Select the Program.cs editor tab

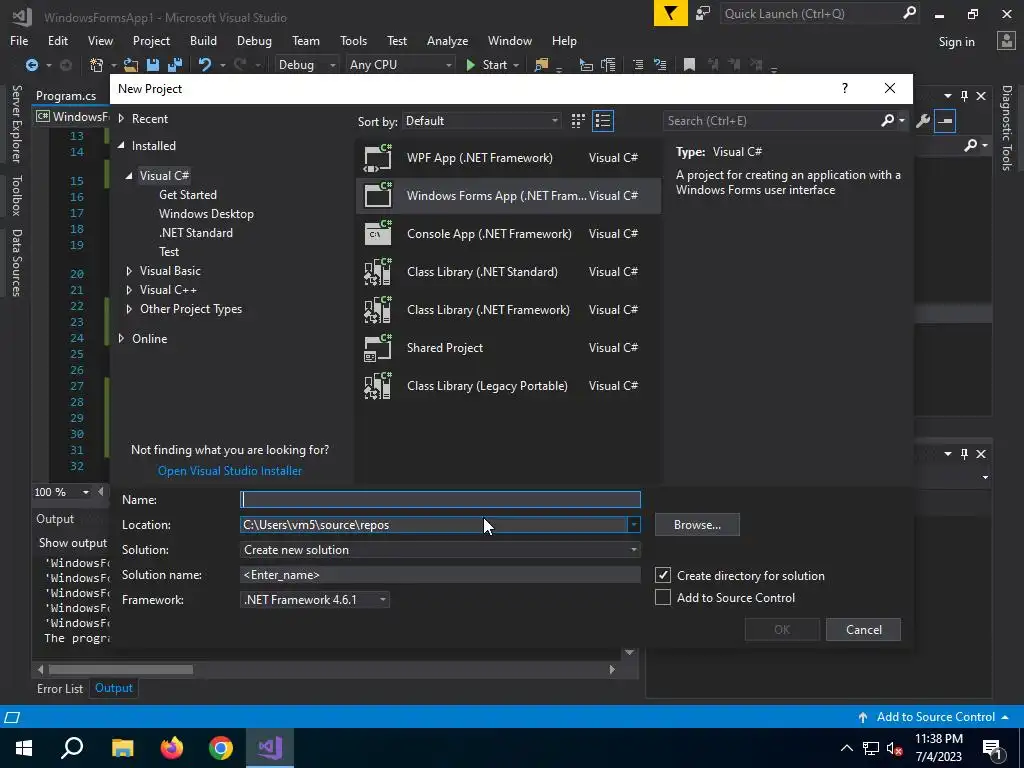(66, 95)
